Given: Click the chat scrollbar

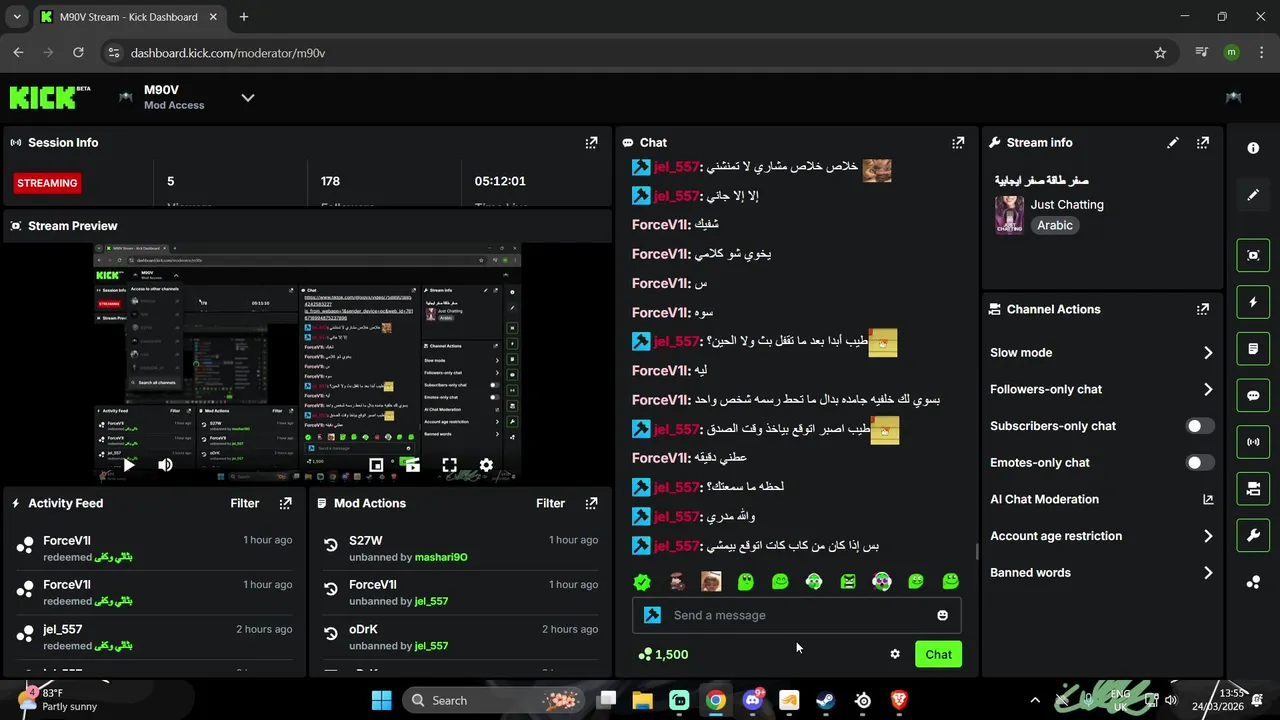Looking at the screenshot, I should tap(977, 551).
